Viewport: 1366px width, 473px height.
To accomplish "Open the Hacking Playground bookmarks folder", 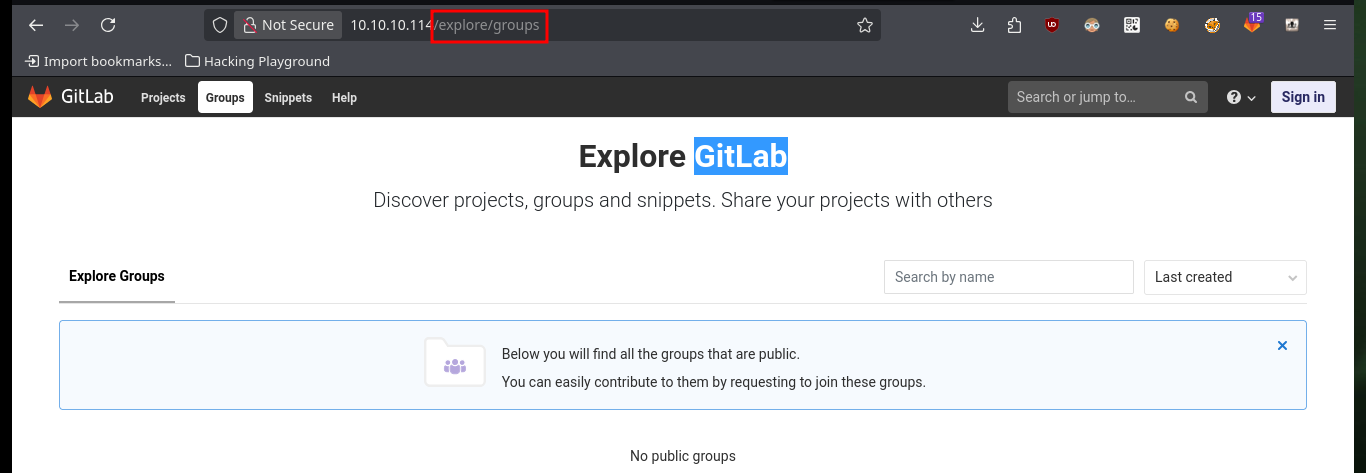I will [258, 61].
